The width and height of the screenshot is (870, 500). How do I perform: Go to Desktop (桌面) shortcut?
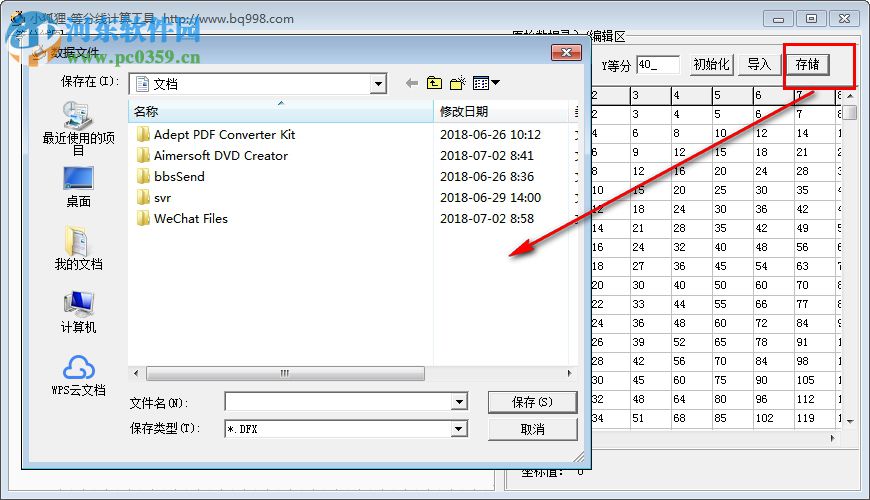click(x=78, y=187)
